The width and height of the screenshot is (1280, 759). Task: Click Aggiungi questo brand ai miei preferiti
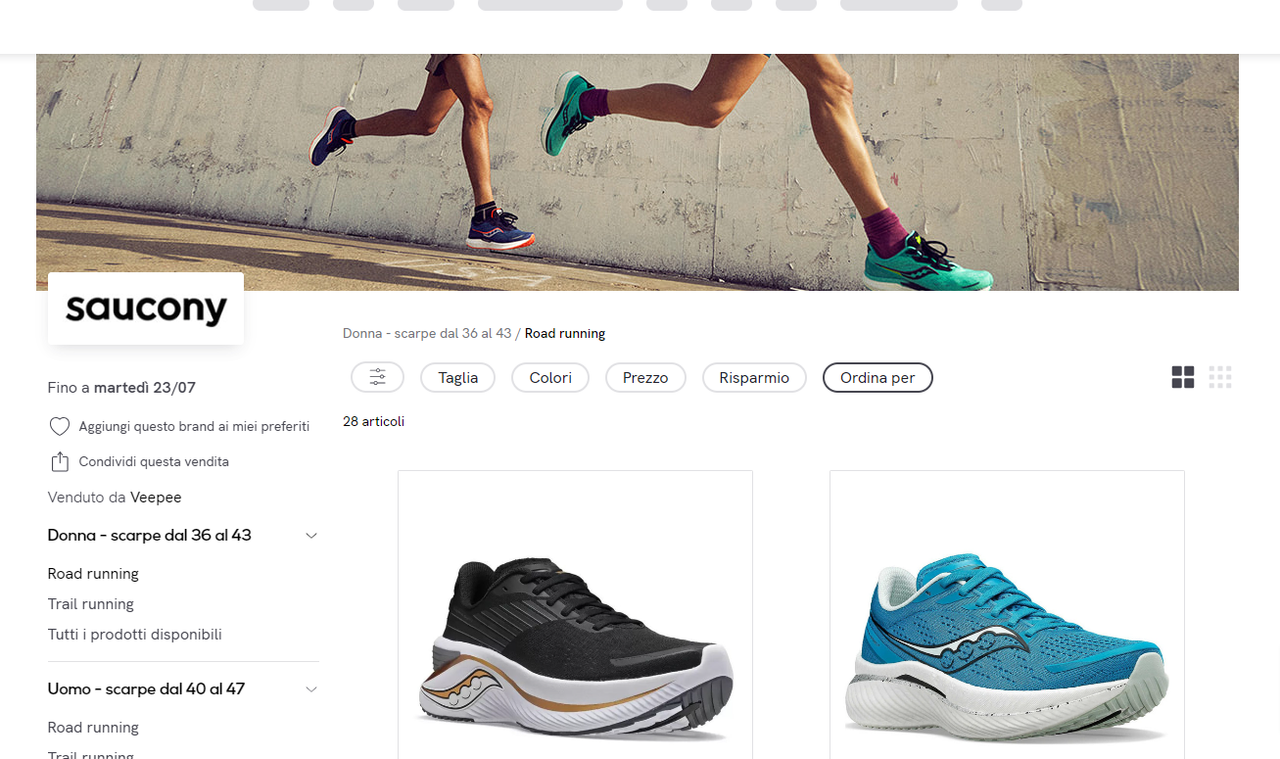pyautogui.click(x=194, y=427)
